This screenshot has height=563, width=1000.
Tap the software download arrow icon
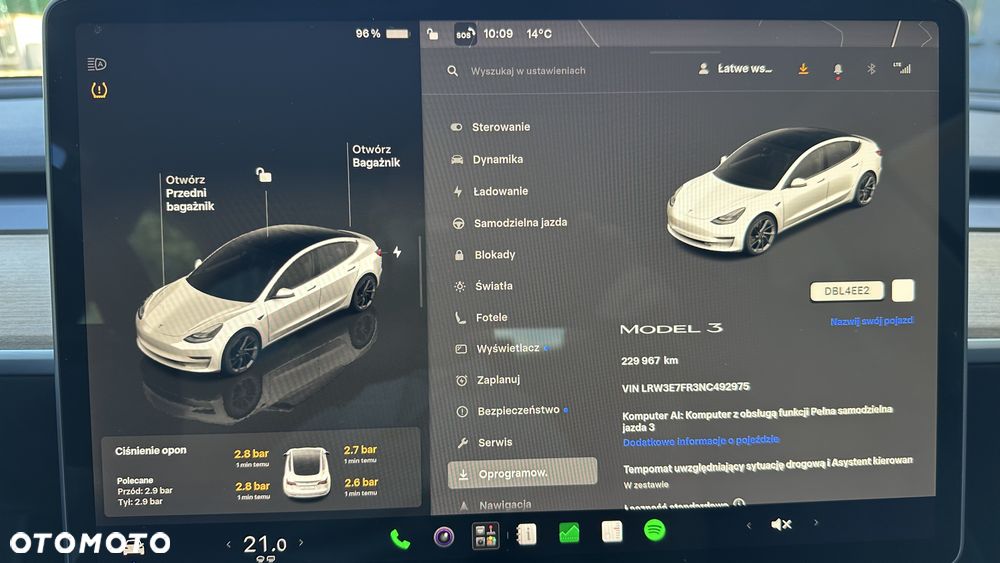click(804, 69)
